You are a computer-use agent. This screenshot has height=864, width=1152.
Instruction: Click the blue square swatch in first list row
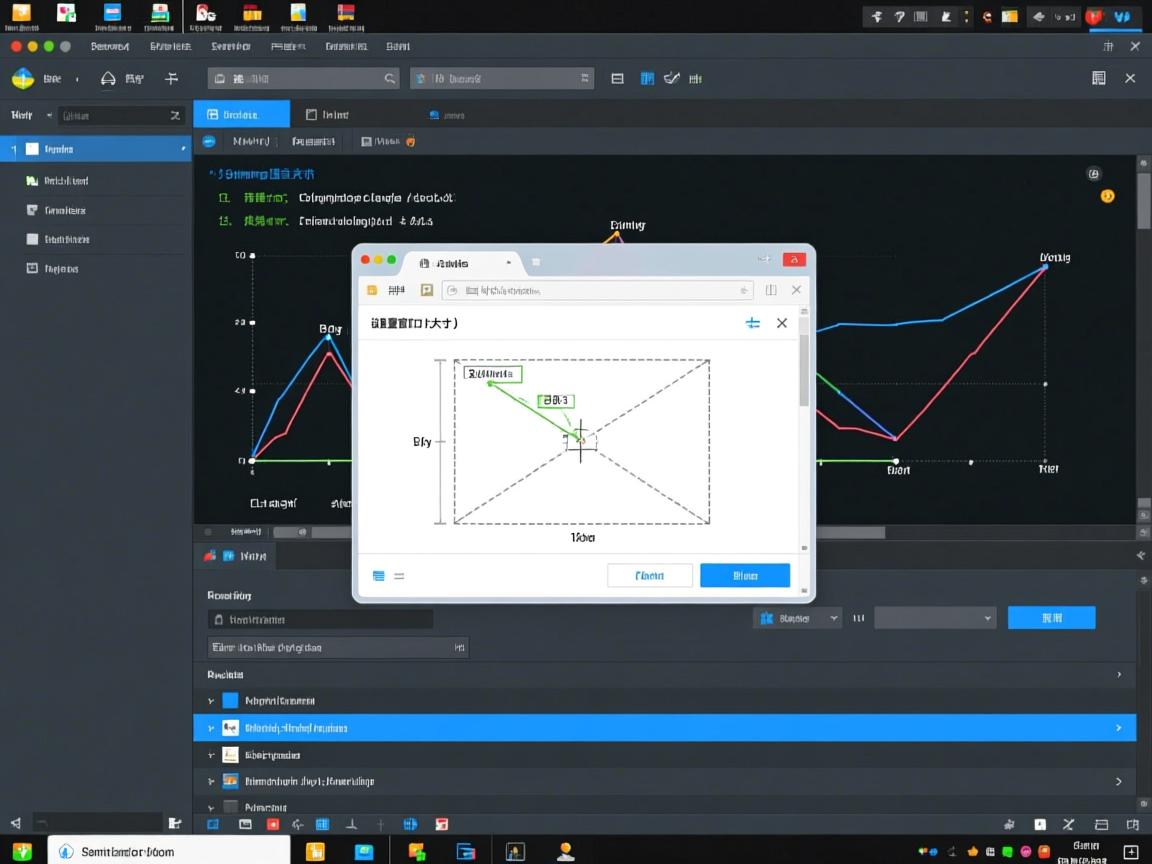[231, 701]
